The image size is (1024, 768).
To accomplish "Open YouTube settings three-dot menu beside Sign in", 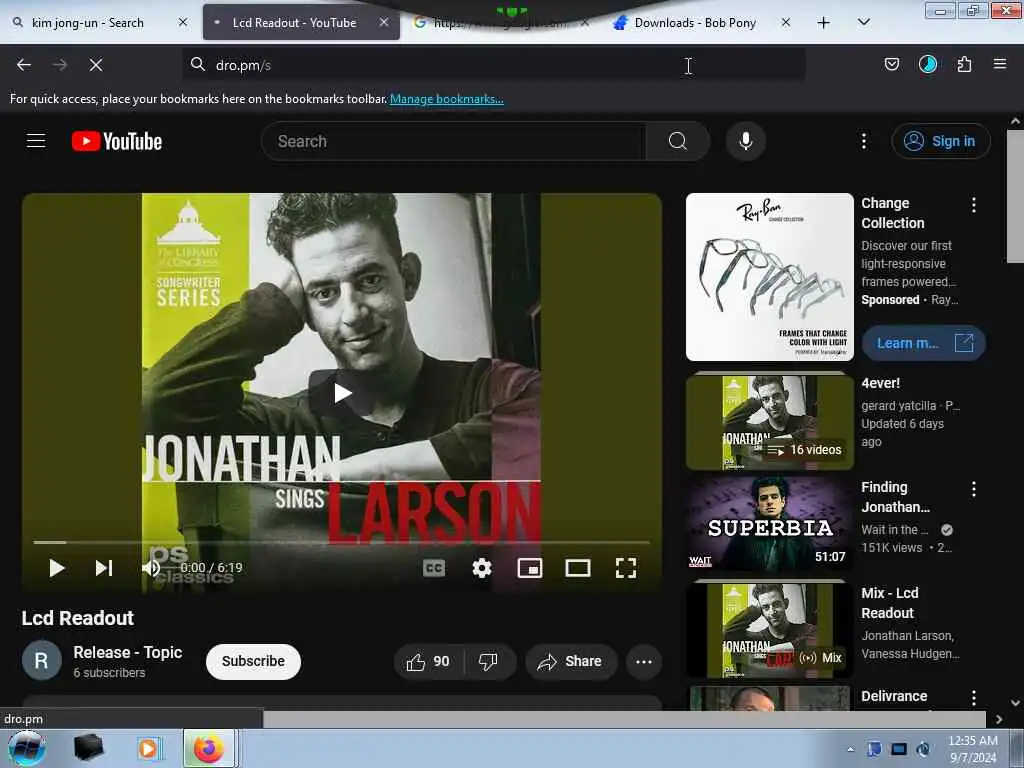I will click(x=863, y=141).
